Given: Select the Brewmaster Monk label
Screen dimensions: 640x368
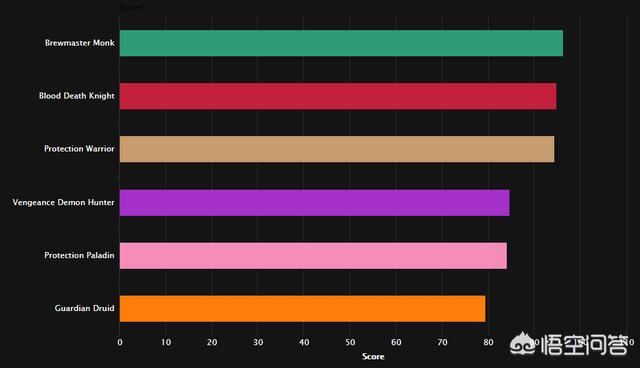Looking at the screenshot, I should [80, 43].
